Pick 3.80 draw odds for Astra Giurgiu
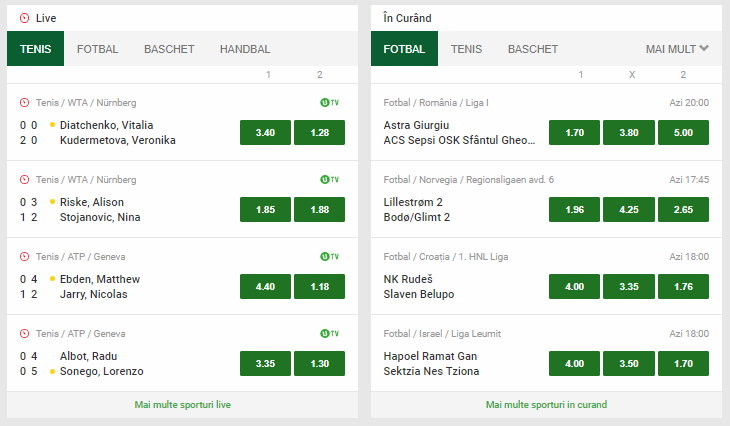This screenshot has width=730, height=426. coord(628,133)
